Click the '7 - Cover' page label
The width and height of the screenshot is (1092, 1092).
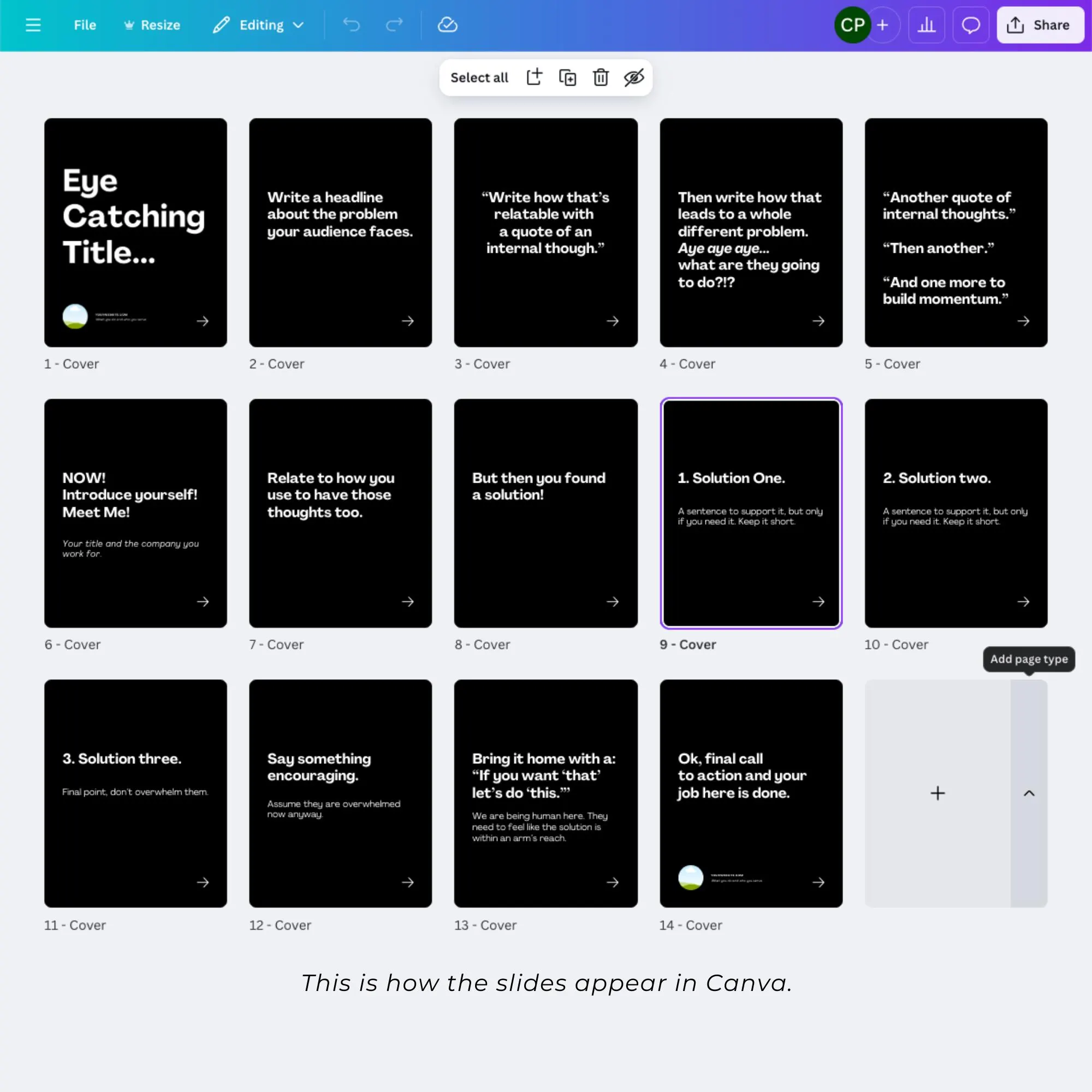tap(276, 644)
